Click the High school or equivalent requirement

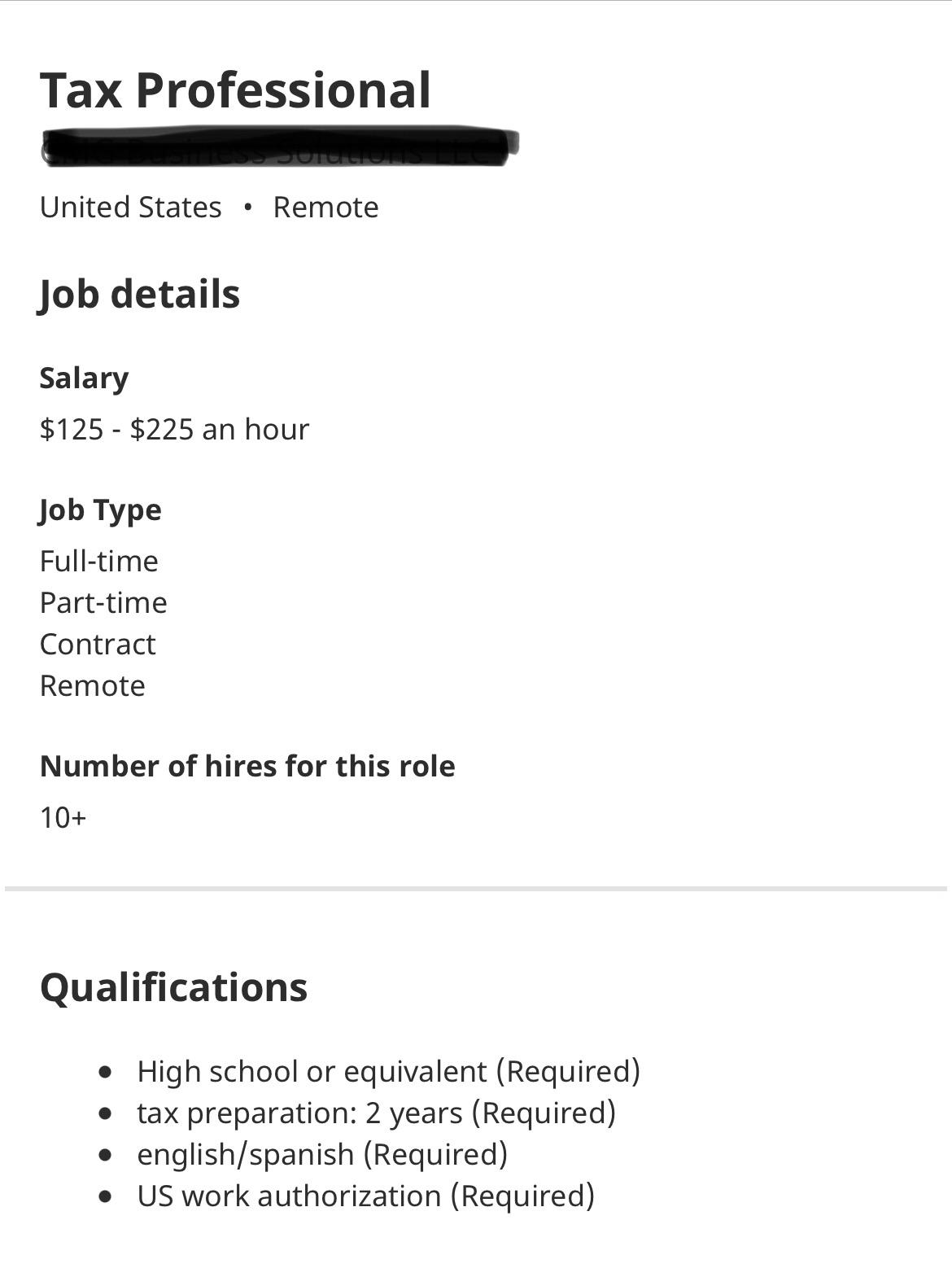[x=388, y=1071]
